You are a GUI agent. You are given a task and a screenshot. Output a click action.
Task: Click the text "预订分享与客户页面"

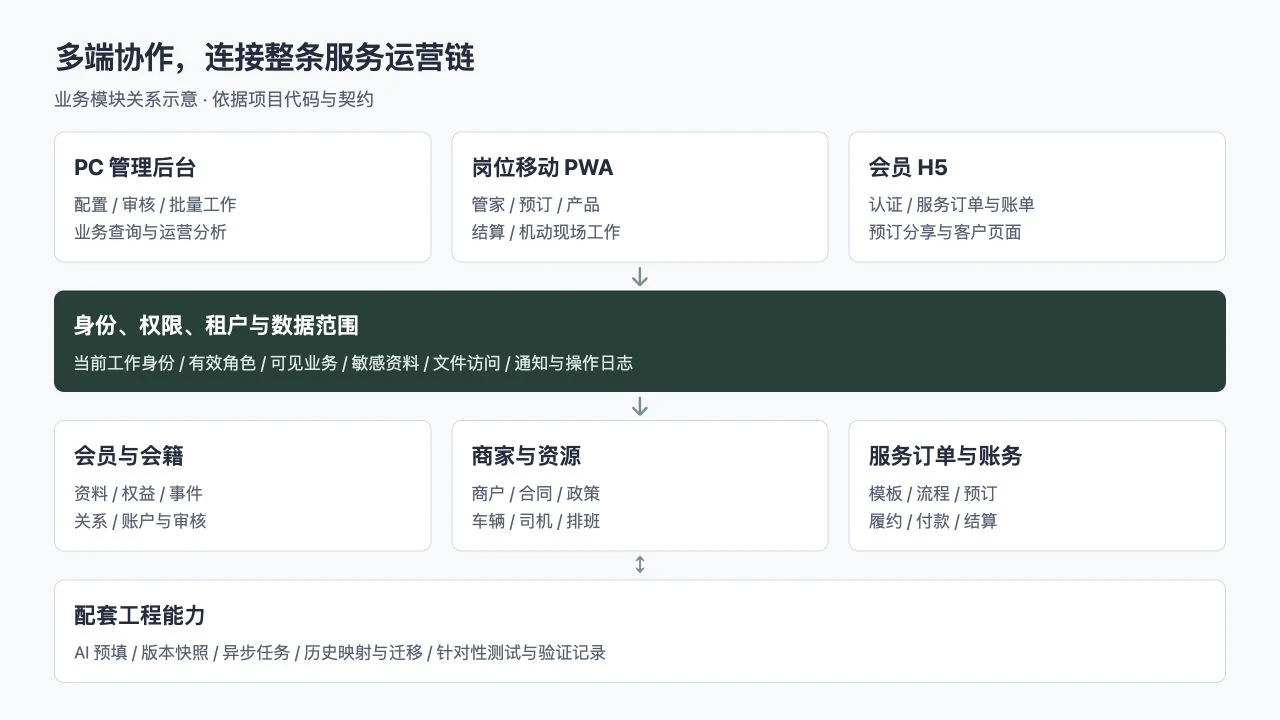tap(945, 232)
